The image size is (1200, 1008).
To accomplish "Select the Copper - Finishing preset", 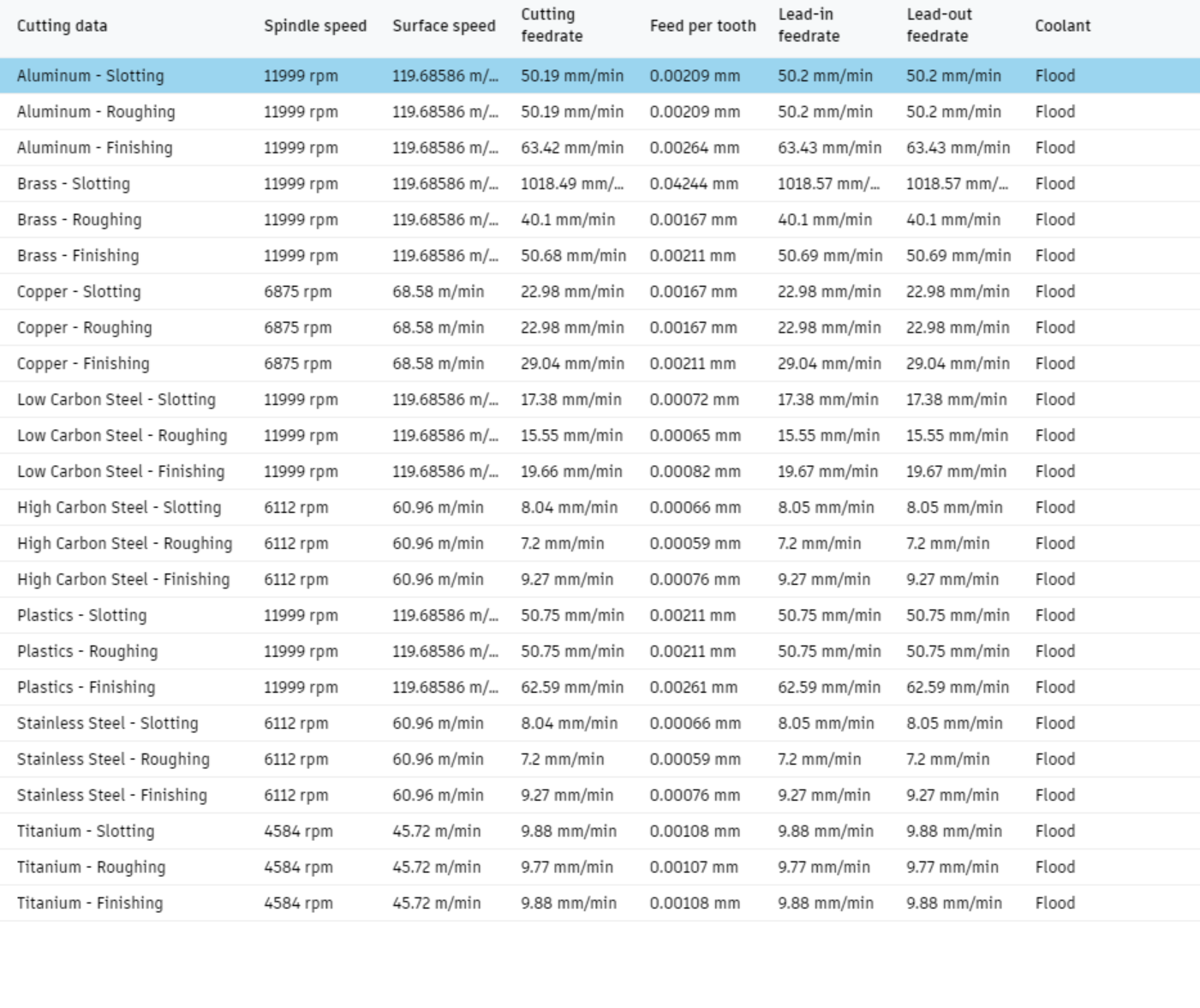I will [600, 363].
